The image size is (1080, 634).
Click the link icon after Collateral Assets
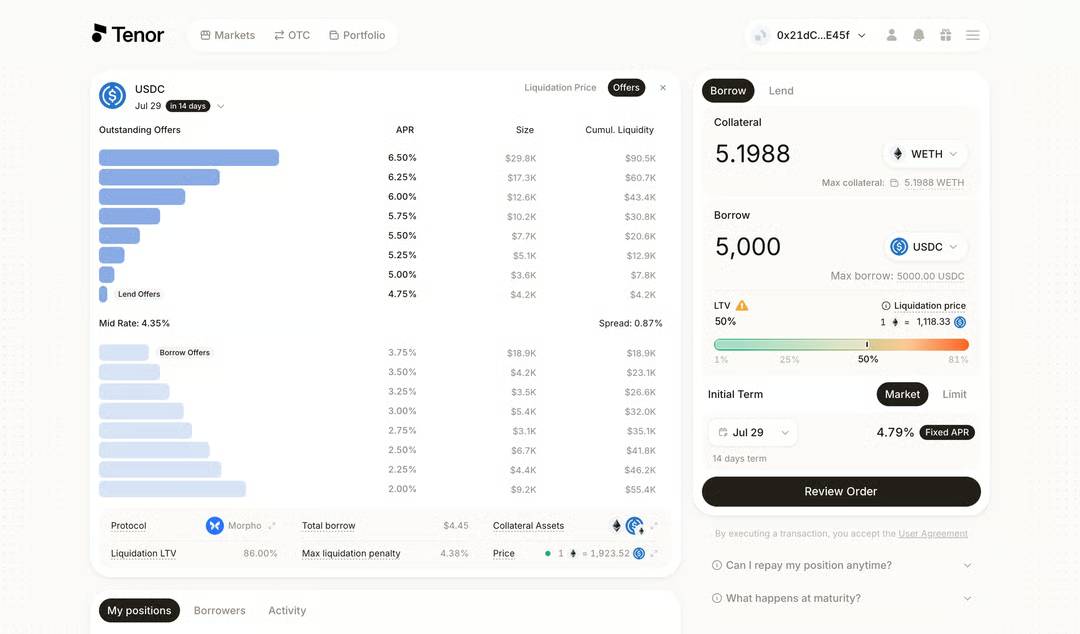click(x=654, y=526)
